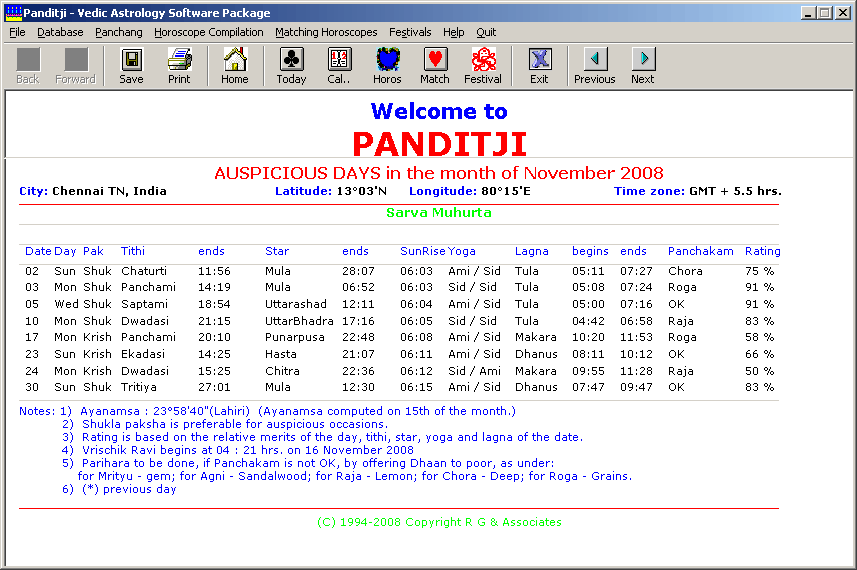Click the Ayanamsa note line
This screenshot has width=857, height=570.
298,412
